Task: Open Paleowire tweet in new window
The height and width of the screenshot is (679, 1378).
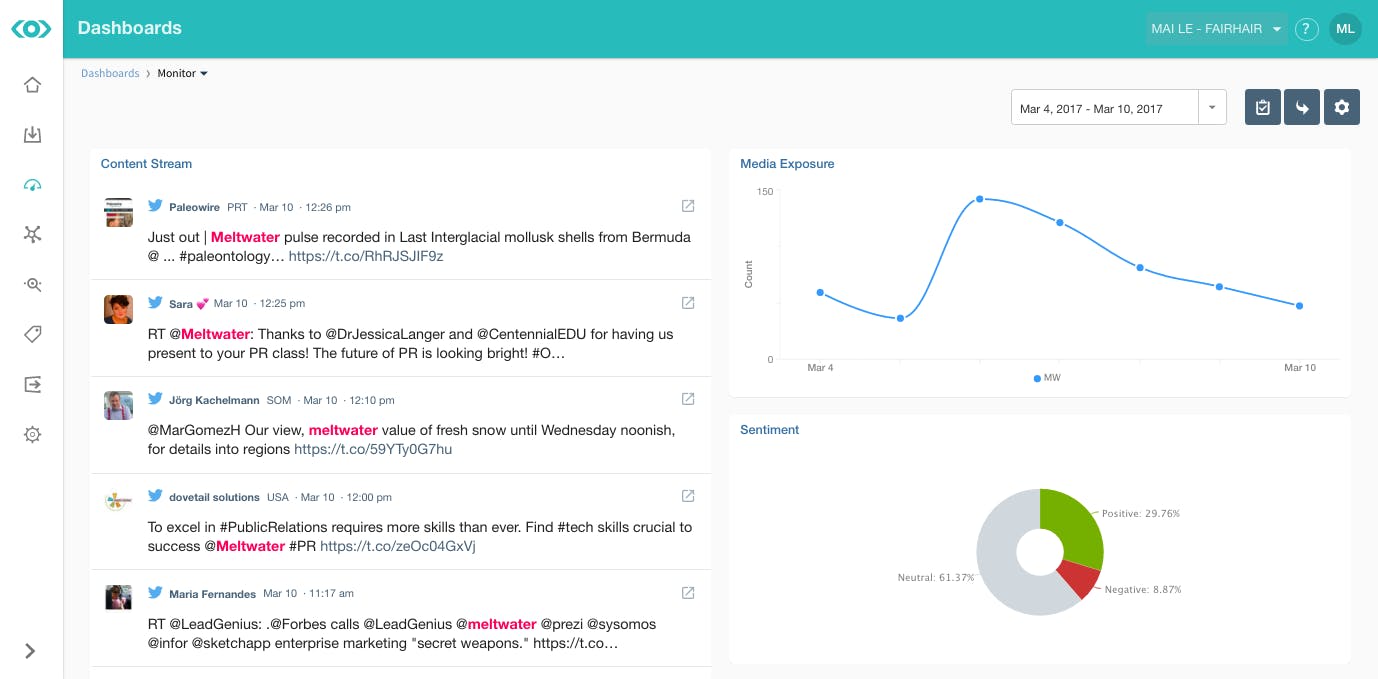Action: coord(688,206)
